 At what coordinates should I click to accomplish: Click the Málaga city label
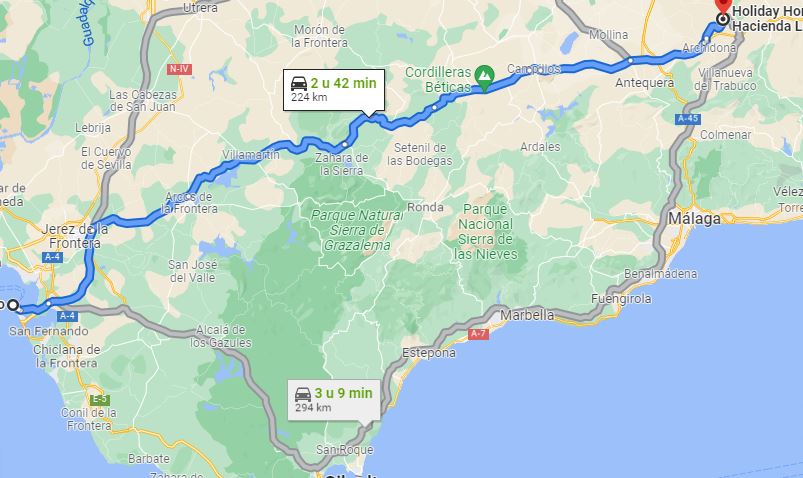(694, 219)
